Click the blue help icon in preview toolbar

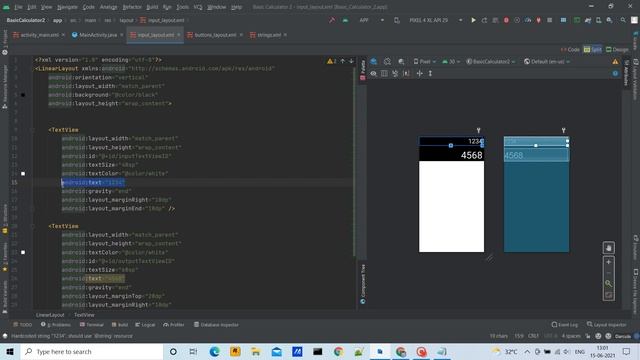[x=615, y=73]
